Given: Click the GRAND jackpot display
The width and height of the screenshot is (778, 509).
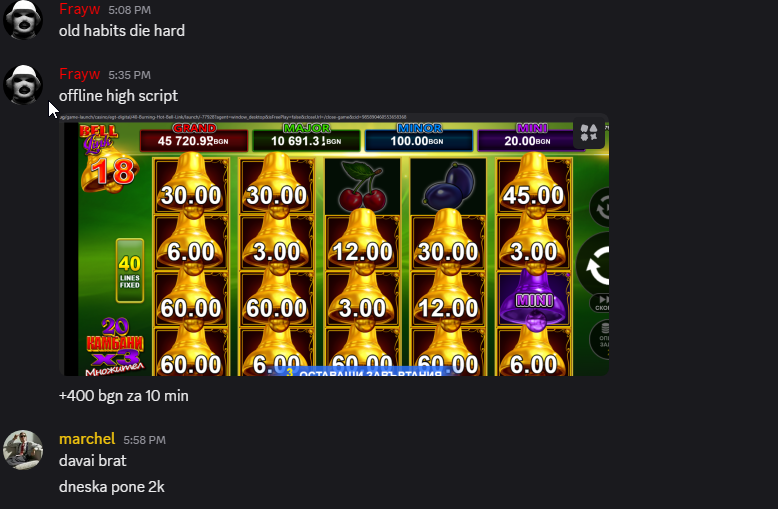Looking at the screenshot, I should 194,136.
